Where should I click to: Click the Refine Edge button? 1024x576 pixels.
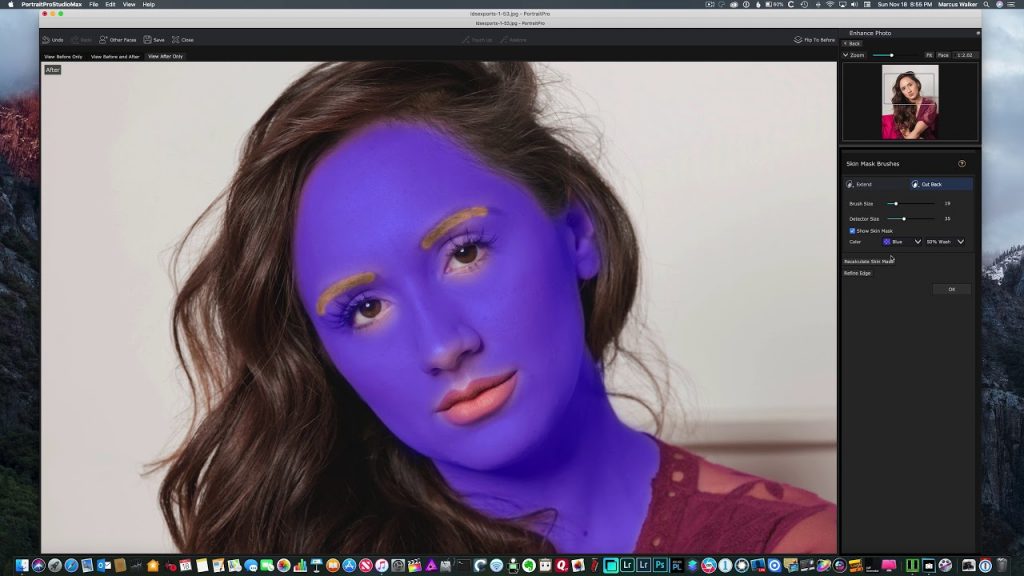[857, 273]
